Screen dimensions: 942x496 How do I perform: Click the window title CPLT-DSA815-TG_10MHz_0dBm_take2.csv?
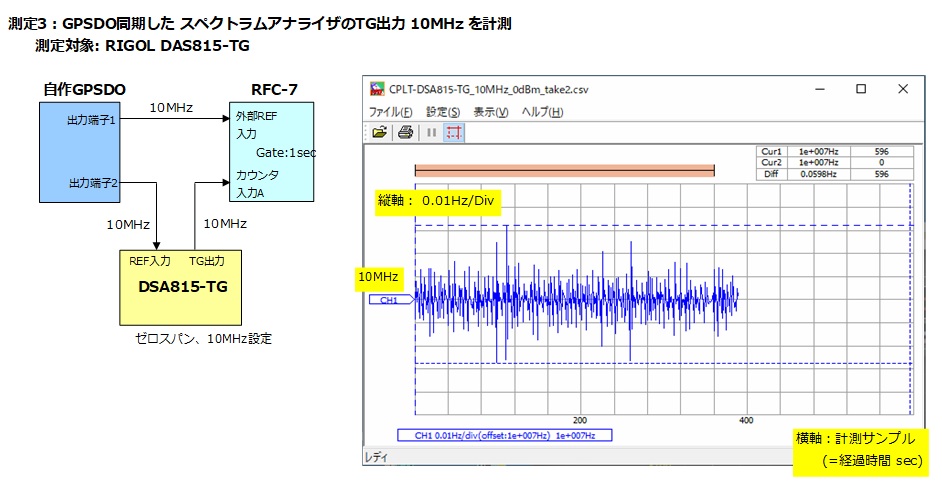tap(488, 89)
